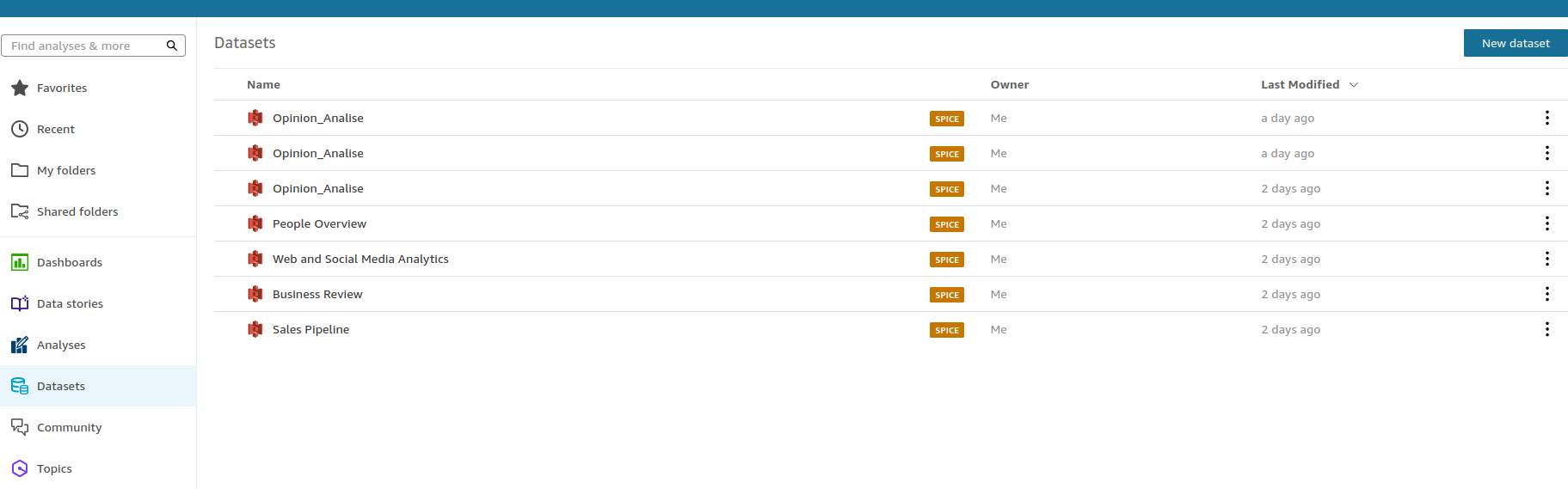Open the three-dot menu for People Overview

1546,223
